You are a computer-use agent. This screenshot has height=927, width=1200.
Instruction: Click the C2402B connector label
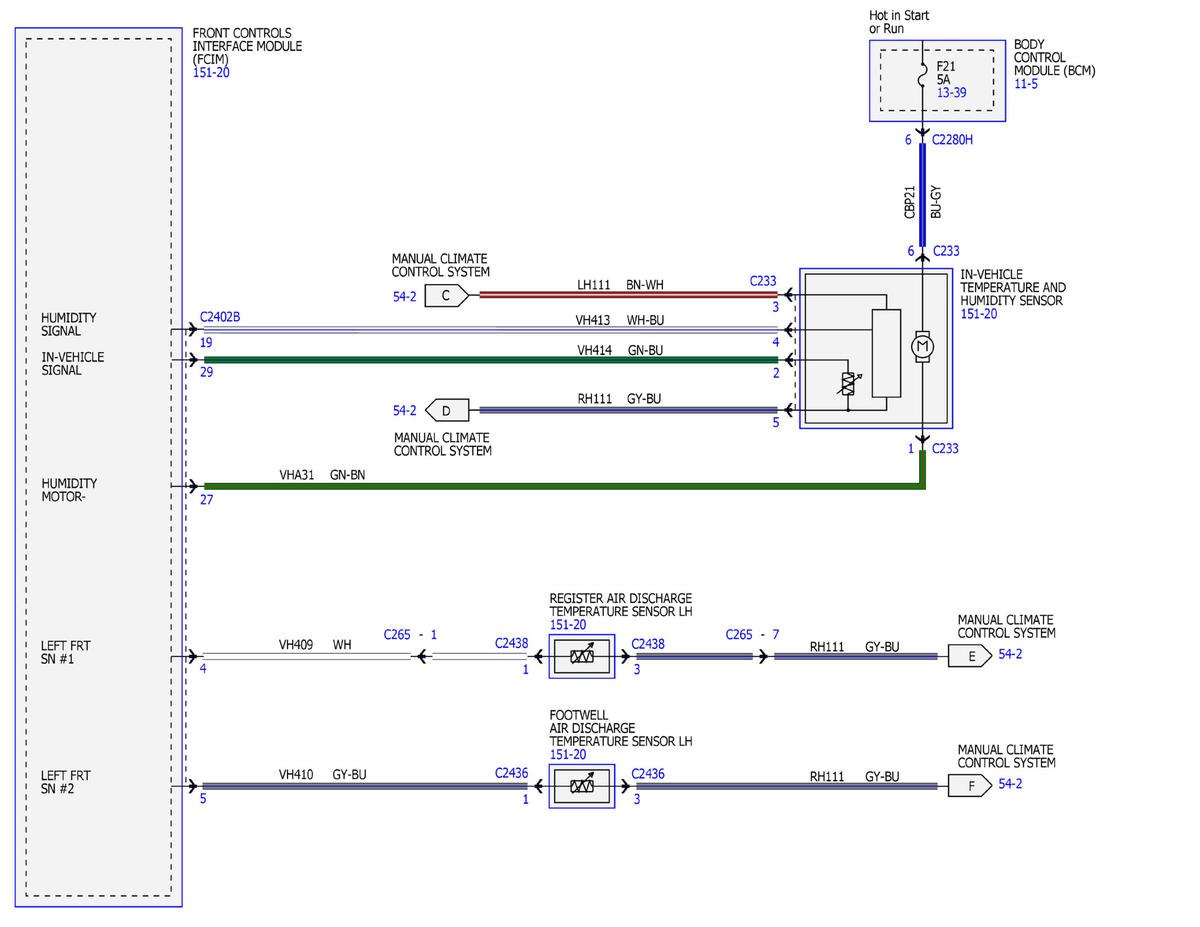tap(220, 318)
